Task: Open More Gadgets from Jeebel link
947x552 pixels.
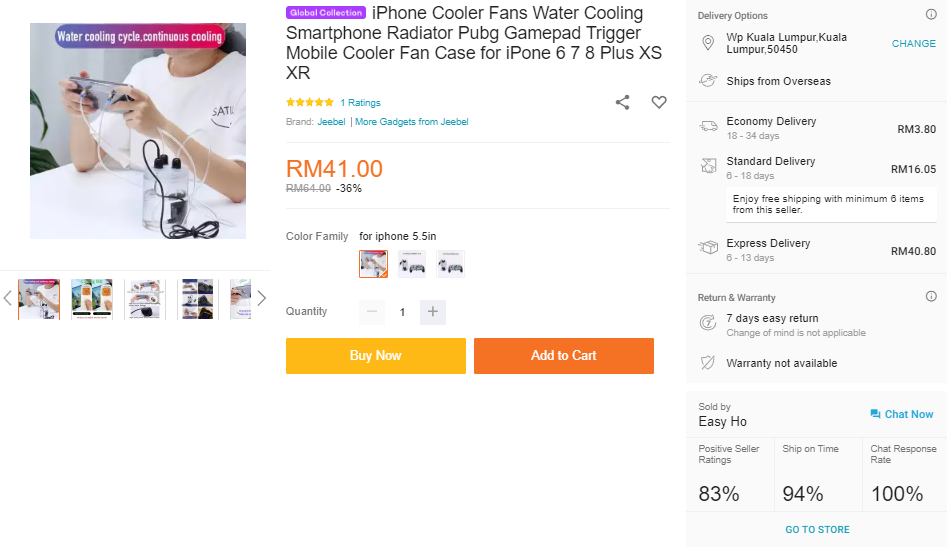Action: pos(411,122)
